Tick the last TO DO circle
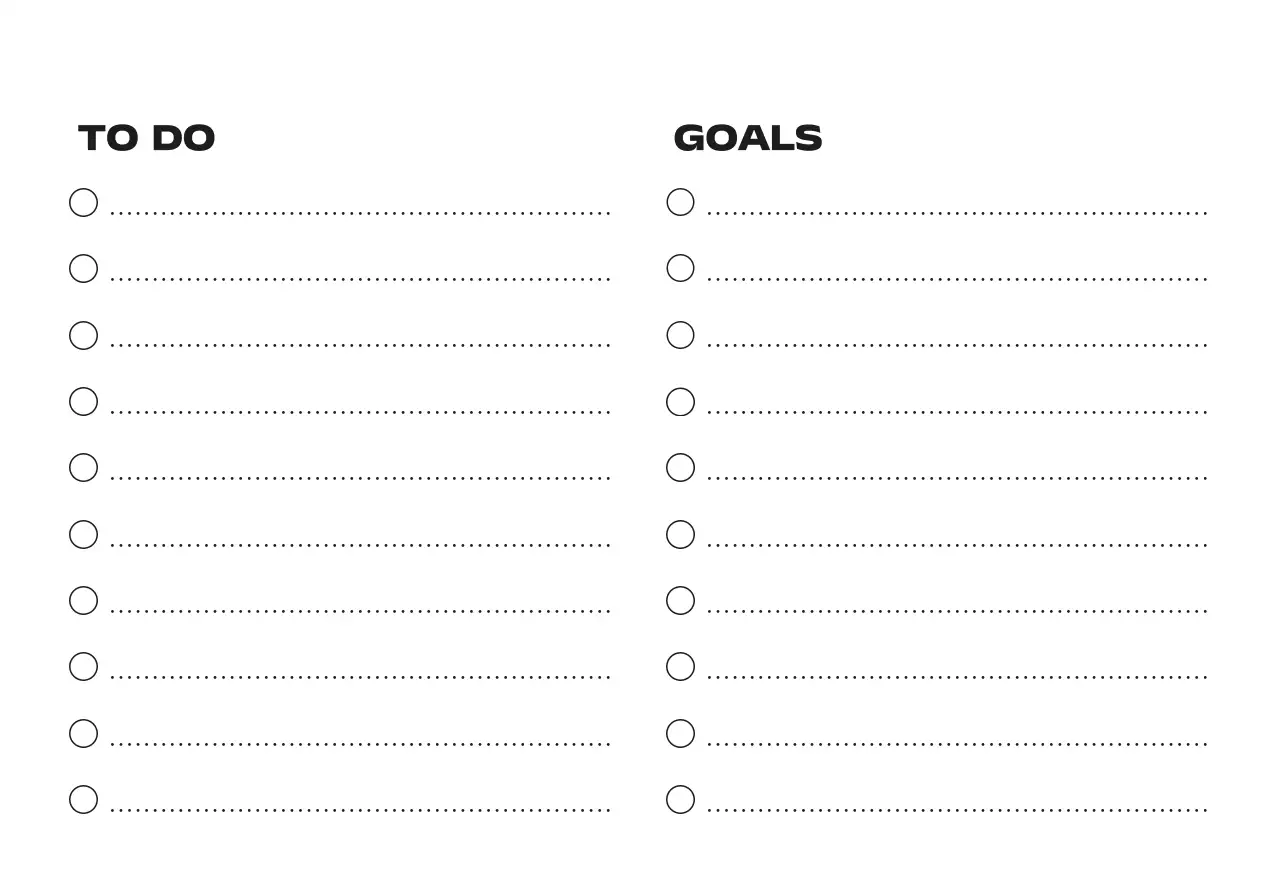Screen dimensions: 1280x880 tap(83, 800)
